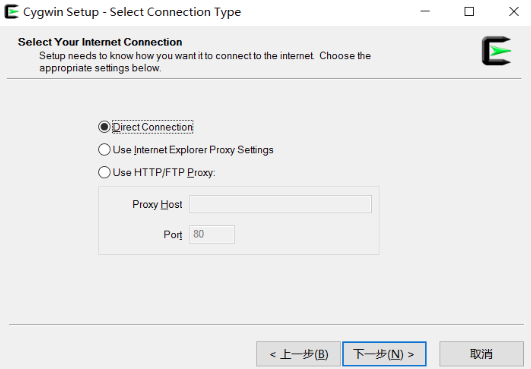Continue with the 下一步(N) button
This screenshot has height=369, width=531.
[x=384, y=354]
